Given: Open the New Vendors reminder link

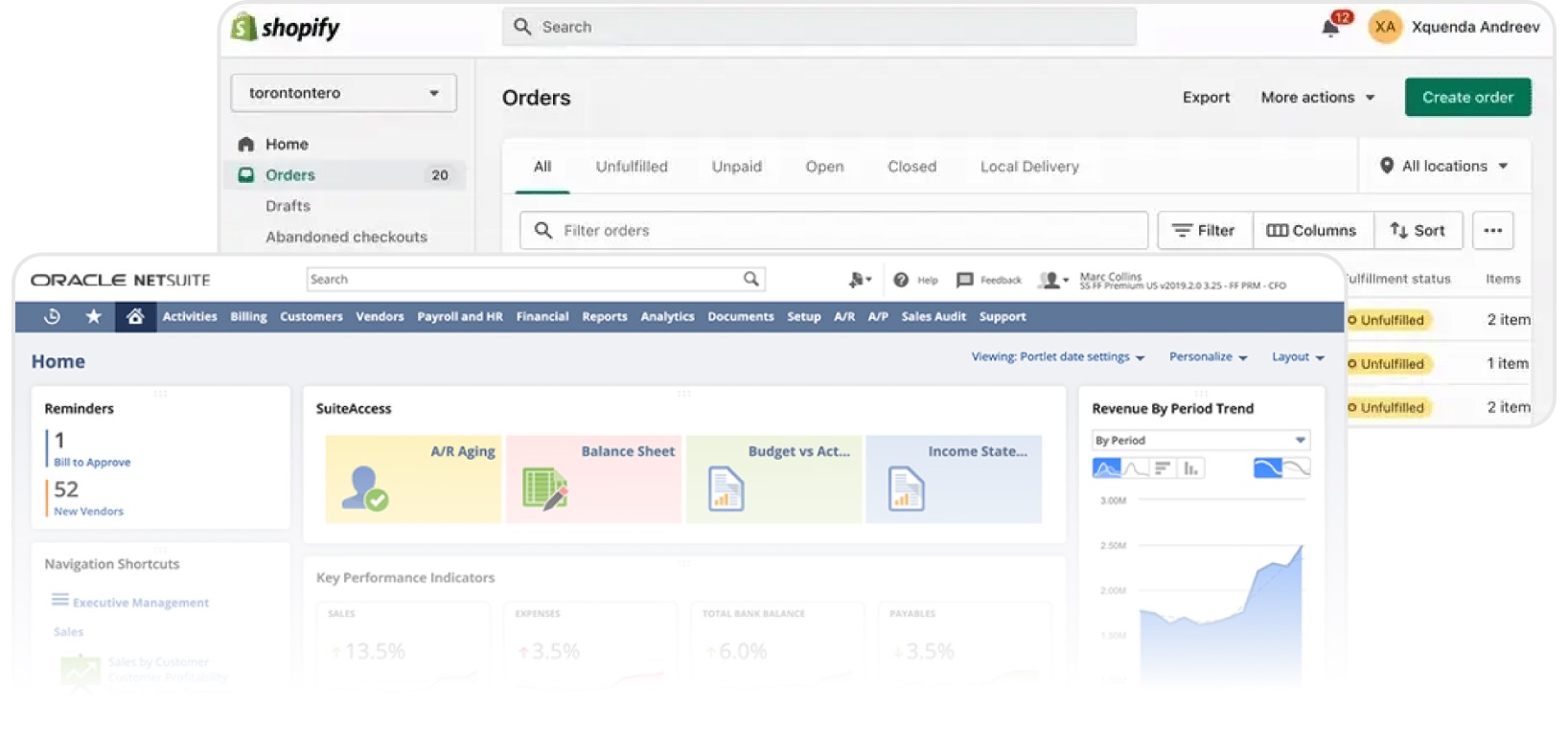Looking at the screenshot, I should click(x=88, y=512).
